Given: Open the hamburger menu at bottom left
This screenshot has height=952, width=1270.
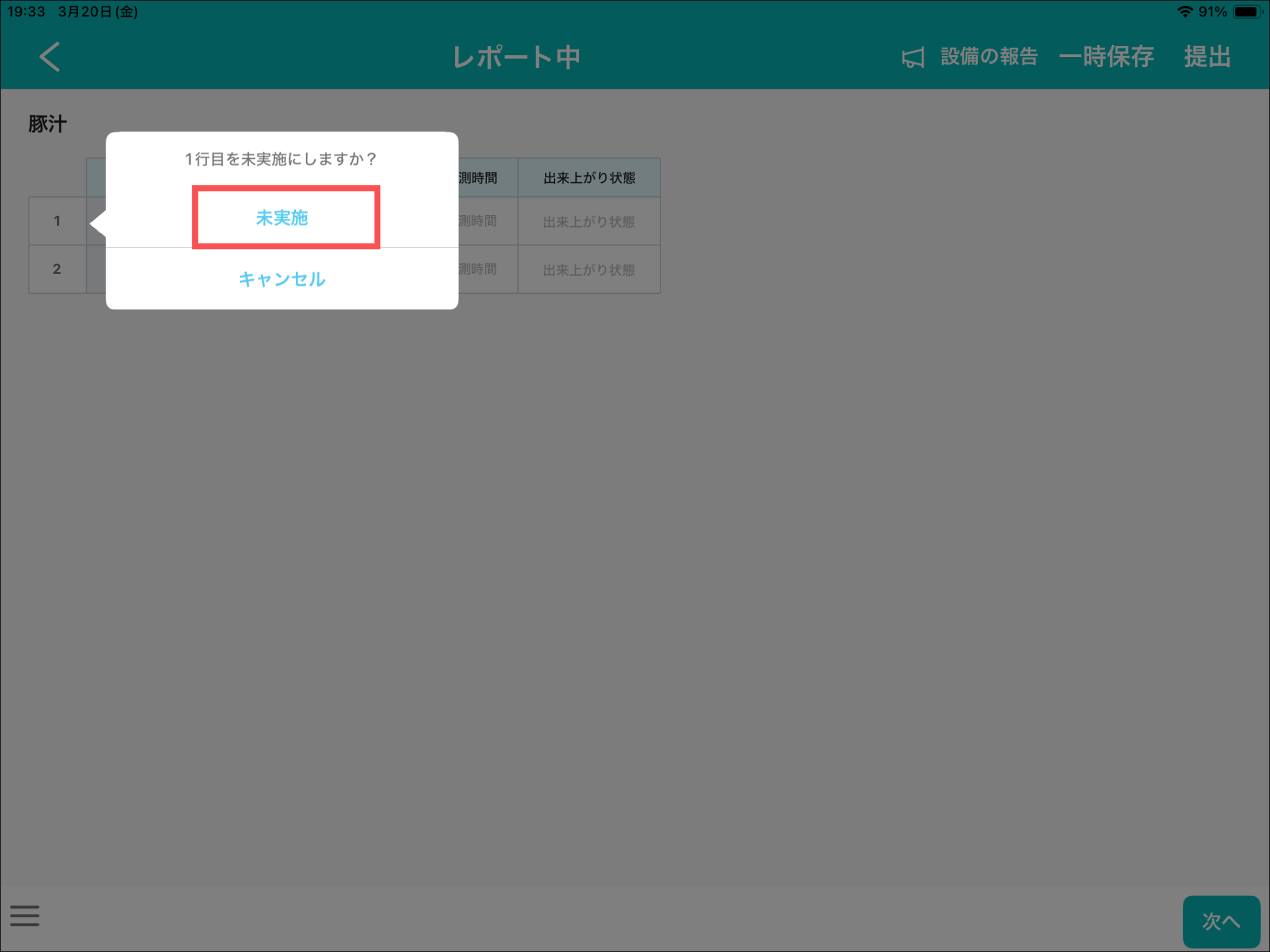Looking at the screenshot, I should point(25,915).
